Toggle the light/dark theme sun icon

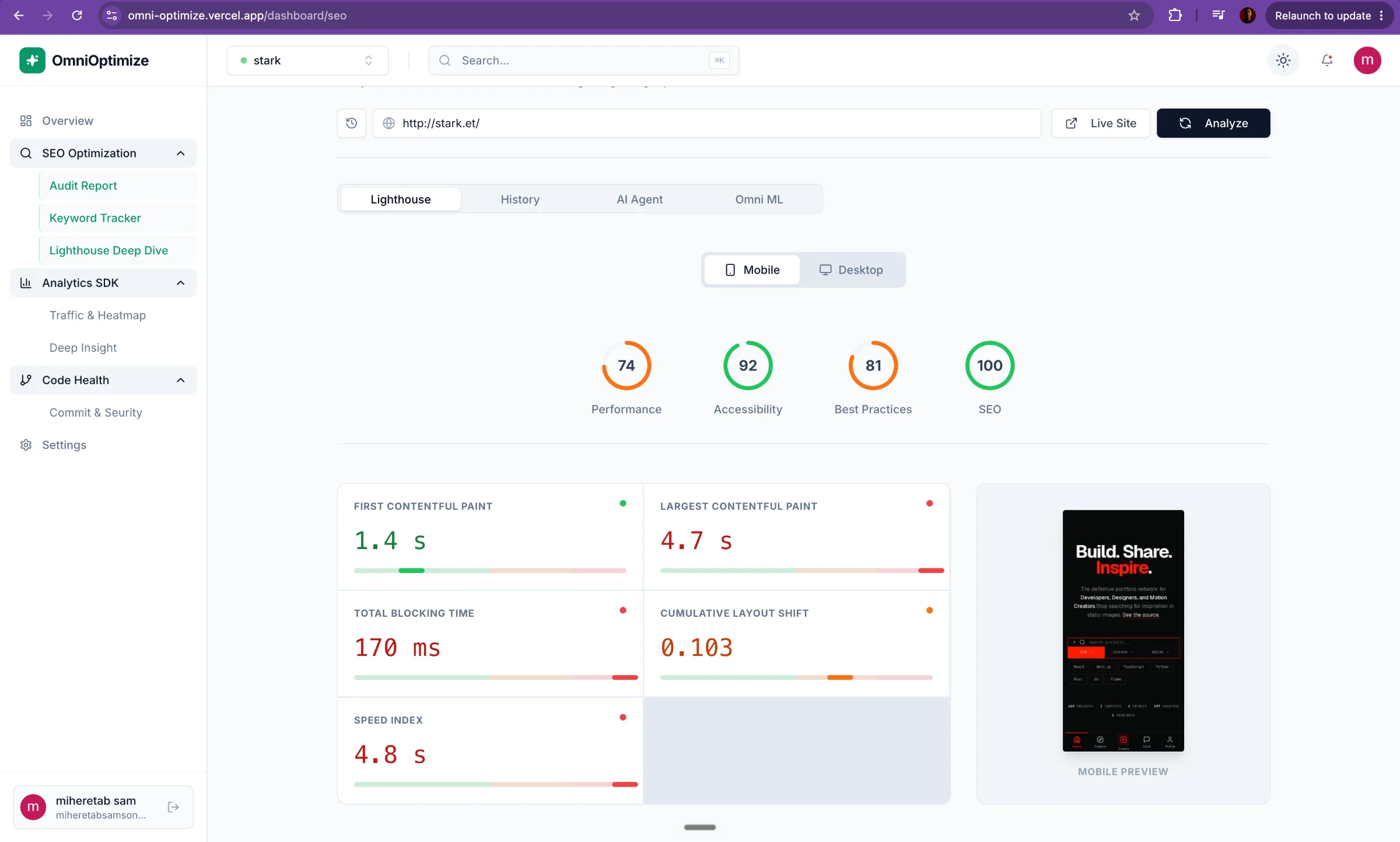(1283, 60)
